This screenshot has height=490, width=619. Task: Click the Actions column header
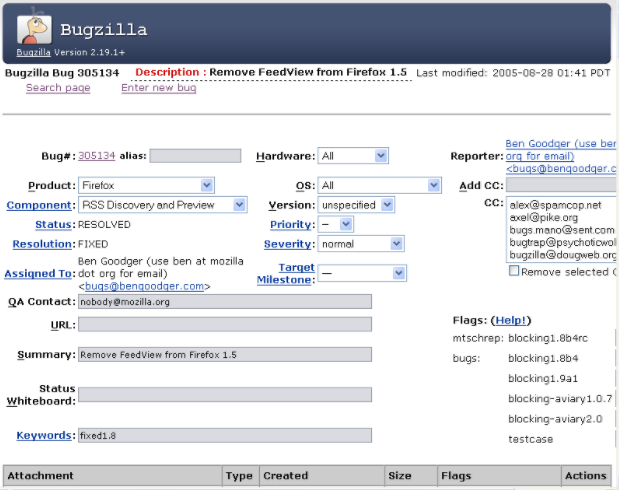(x=586, y=476)
